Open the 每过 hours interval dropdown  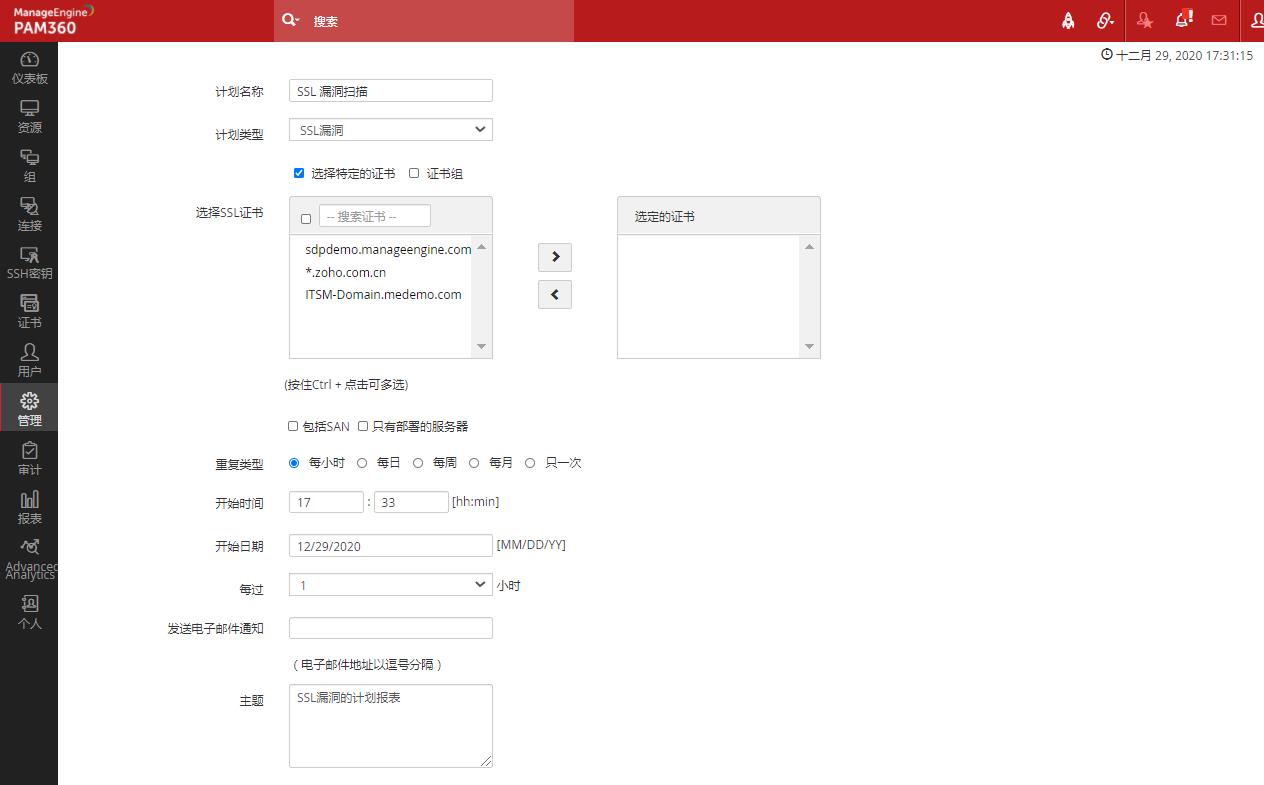[x=390, y=585]
